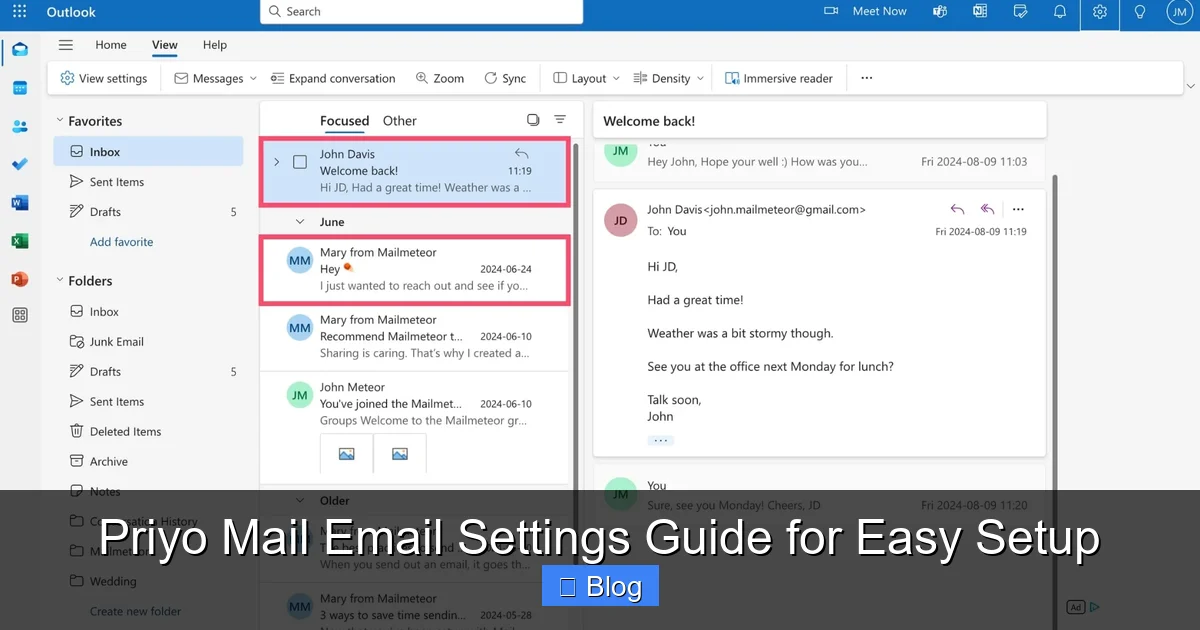Open the Calendar from the left rail

tap(21, 87)
